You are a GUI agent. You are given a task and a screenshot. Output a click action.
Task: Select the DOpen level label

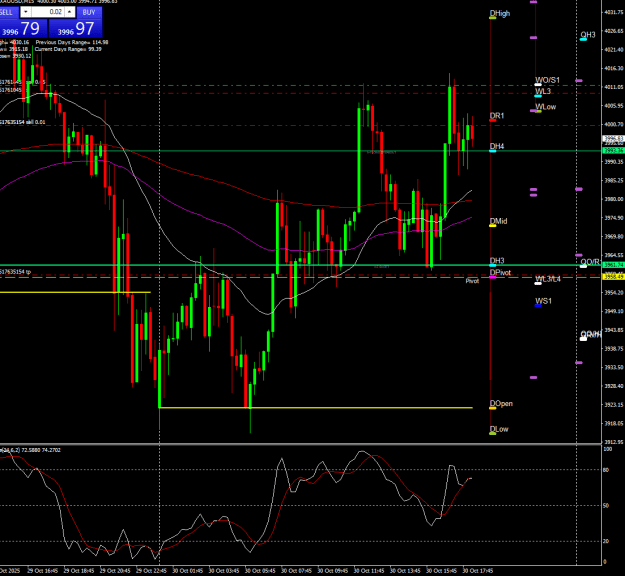click(501, 403)
